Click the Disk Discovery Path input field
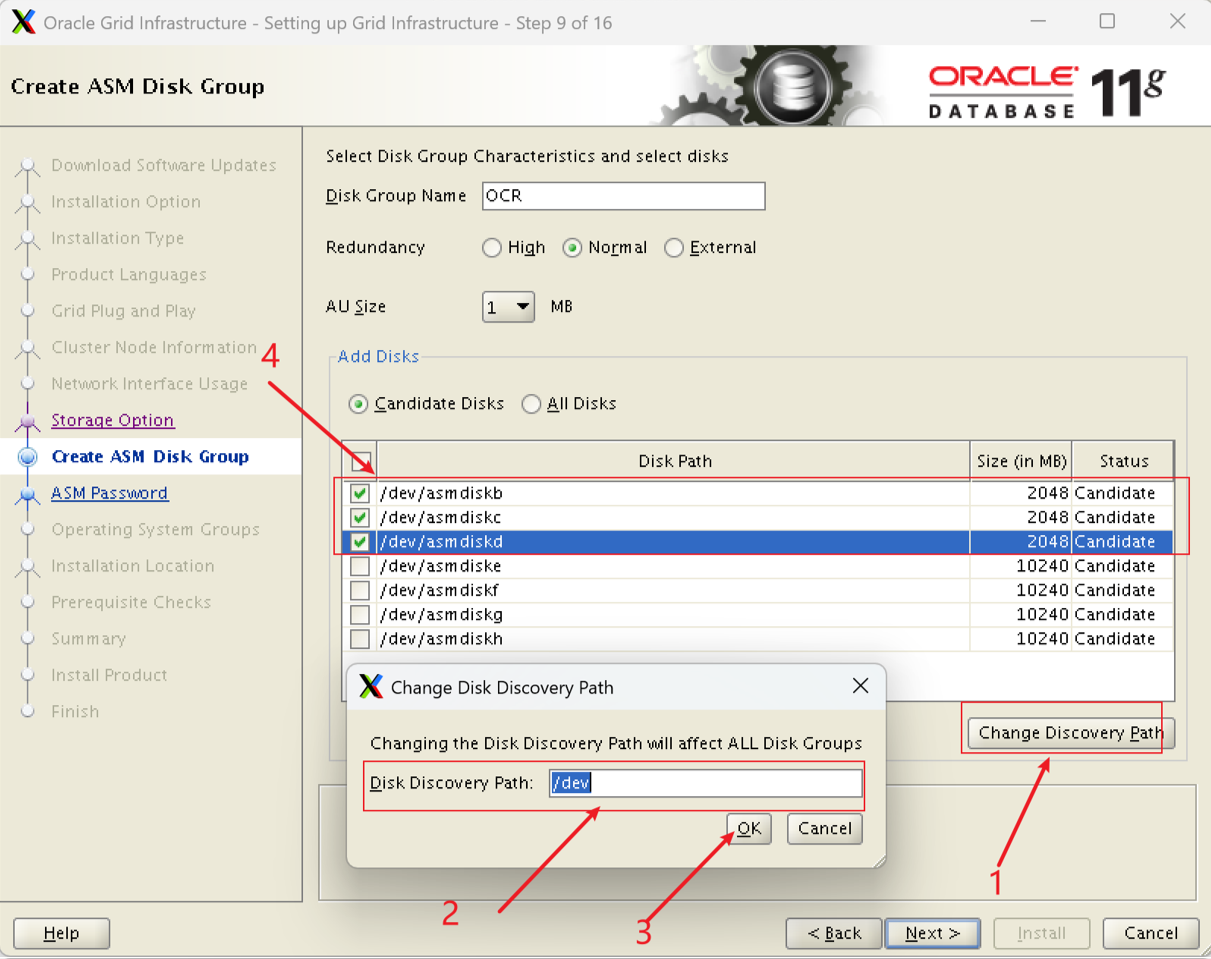The height and width of the screenshot is (959, 1211). pos(705,783)
